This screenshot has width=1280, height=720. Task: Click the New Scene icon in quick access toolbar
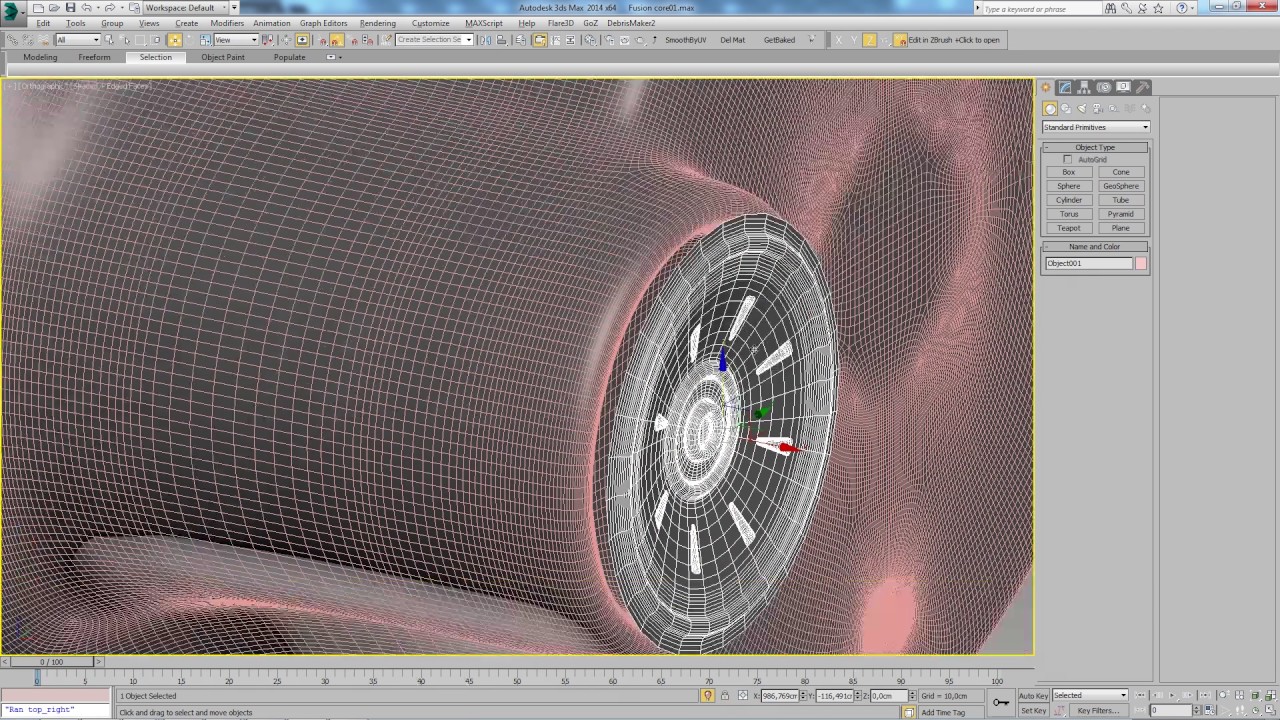coord(38,8)
